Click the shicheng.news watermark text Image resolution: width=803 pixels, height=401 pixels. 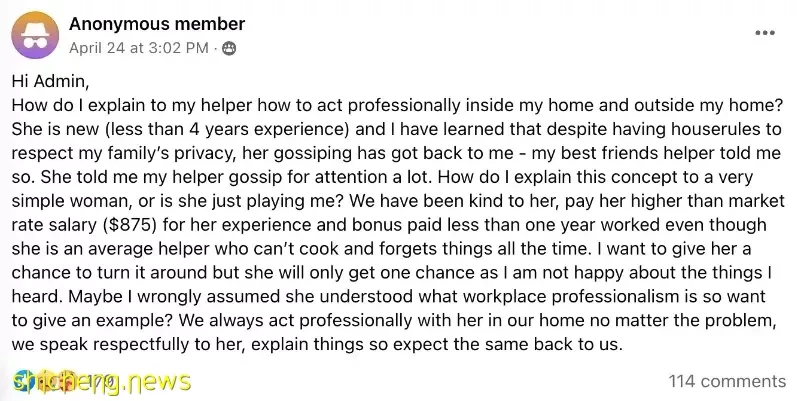click(x=102, y=382)
